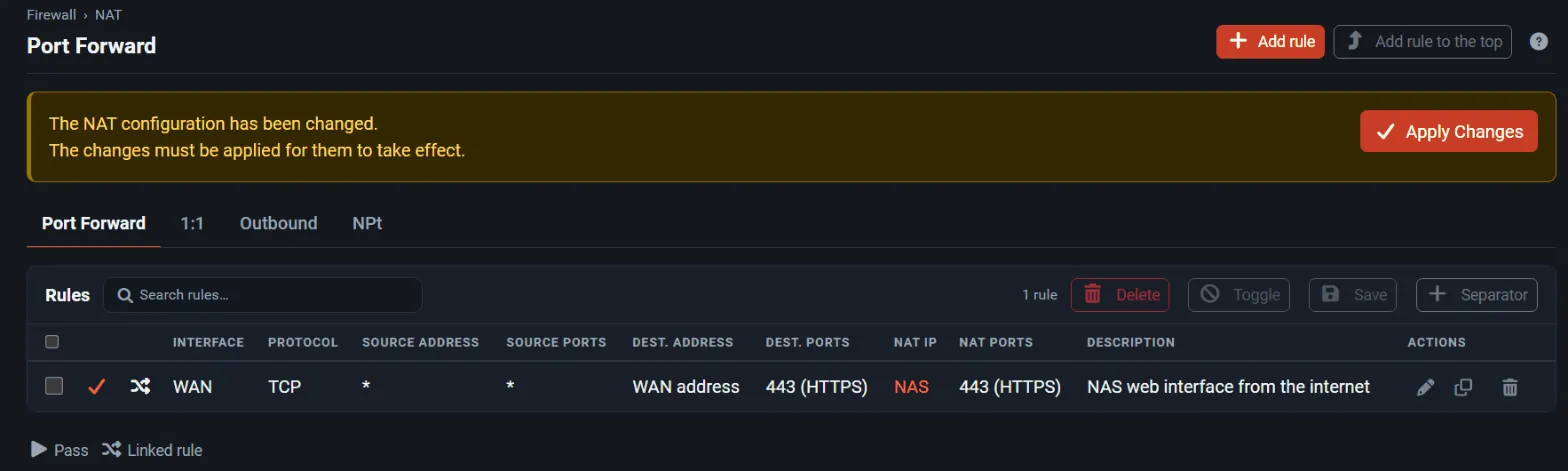1568x471 pixels.
Task: Add a Separator to the rules
Action: click(1476, 295)
